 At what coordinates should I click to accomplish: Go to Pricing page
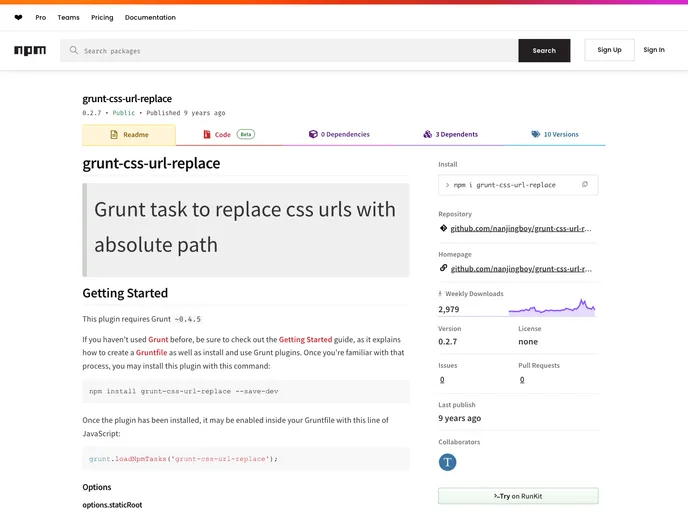point(102,18)
